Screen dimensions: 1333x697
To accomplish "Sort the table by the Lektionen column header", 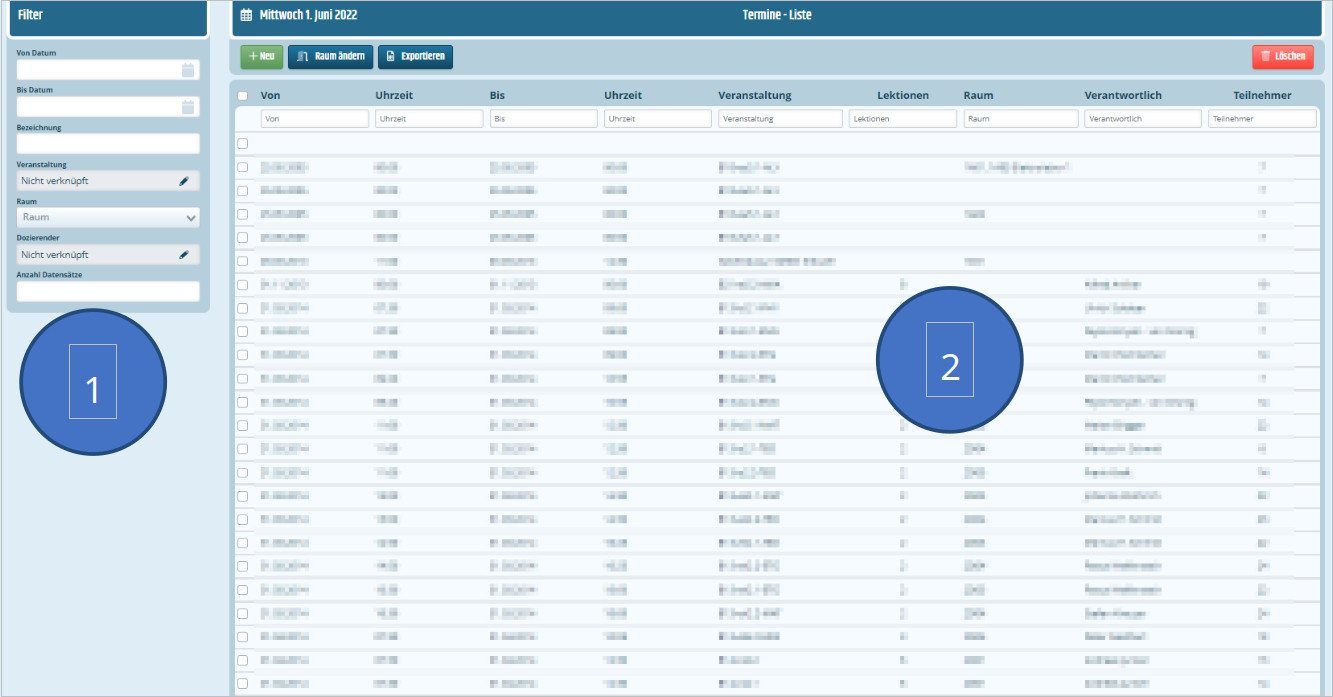I will [903, 95].
